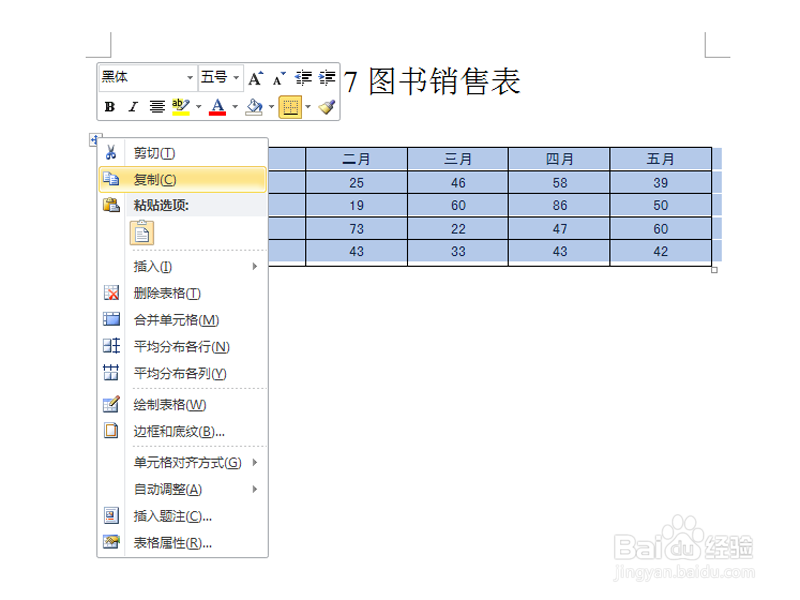This screenshot has width=800, height=600.
Task: Open 表格属性(R)... menu entry
Action: pos(183,543)
